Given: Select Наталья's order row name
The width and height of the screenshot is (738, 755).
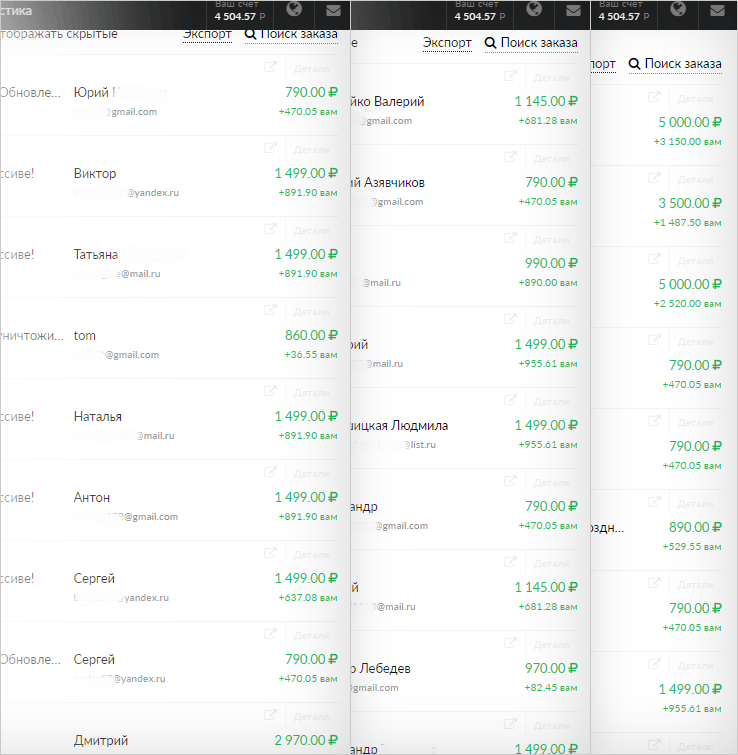Looking at the screenshot, I should pos(98,416).
